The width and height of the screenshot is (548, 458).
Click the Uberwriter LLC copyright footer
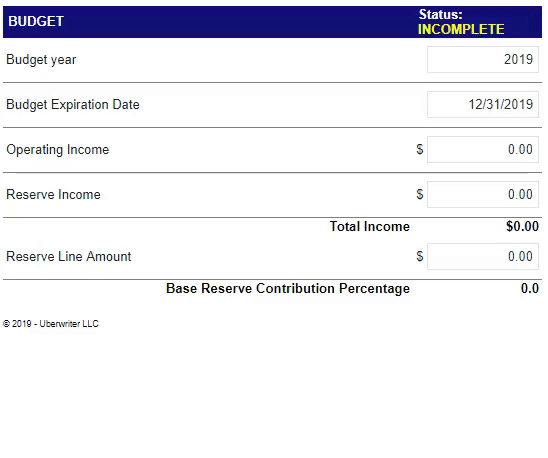coord(51,324)
